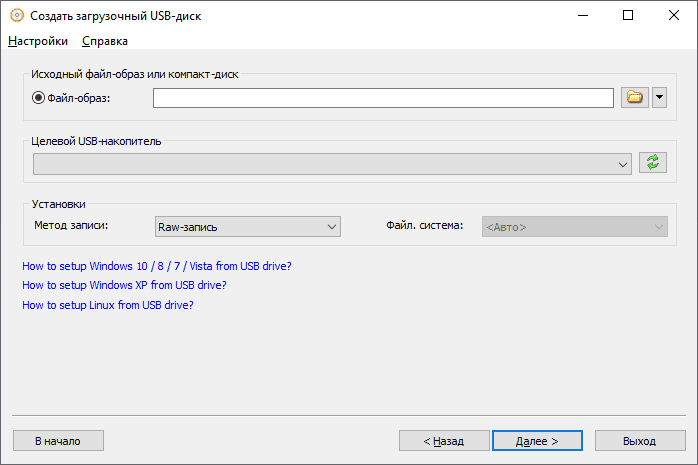Click the application icon in title bar

pos(16,16)
